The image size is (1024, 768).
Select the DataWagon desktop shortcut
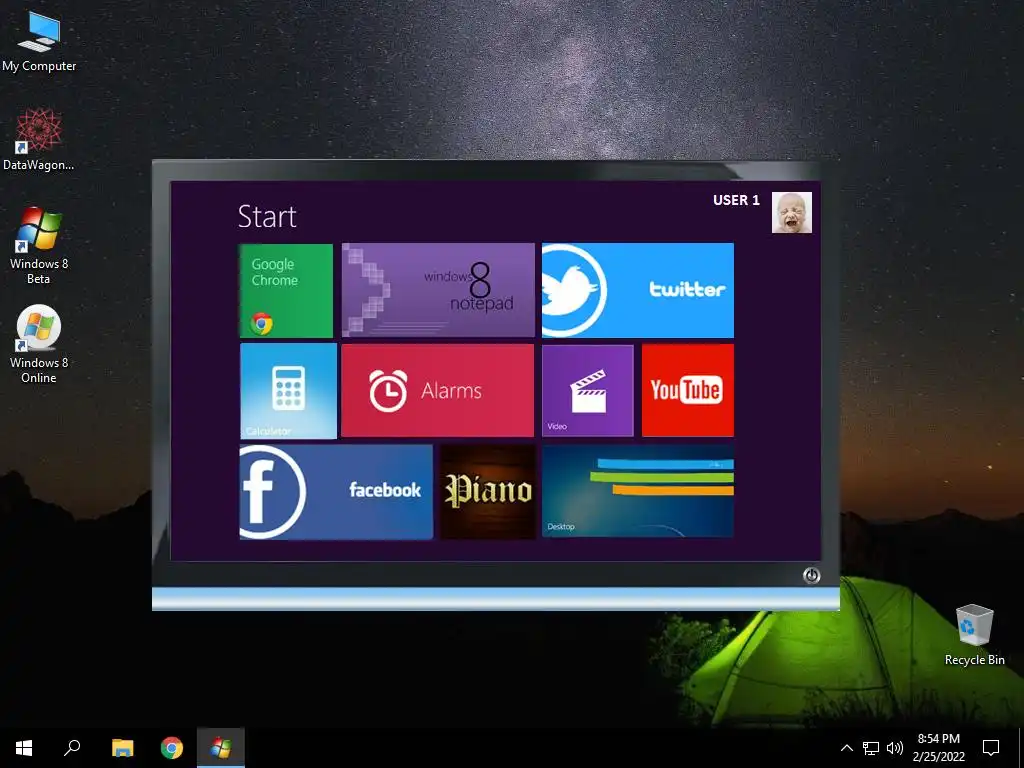pos(39,140)
